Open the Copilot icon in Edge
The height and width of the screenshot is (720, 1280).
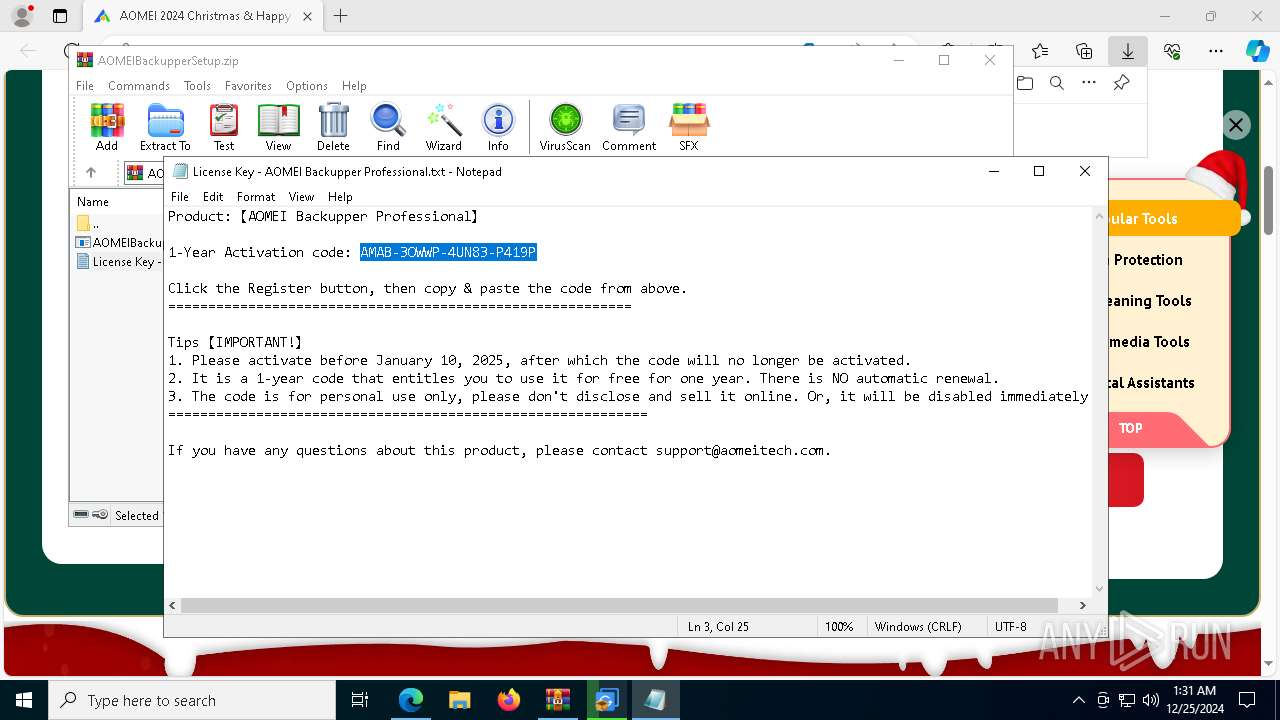coord(1257,51)
